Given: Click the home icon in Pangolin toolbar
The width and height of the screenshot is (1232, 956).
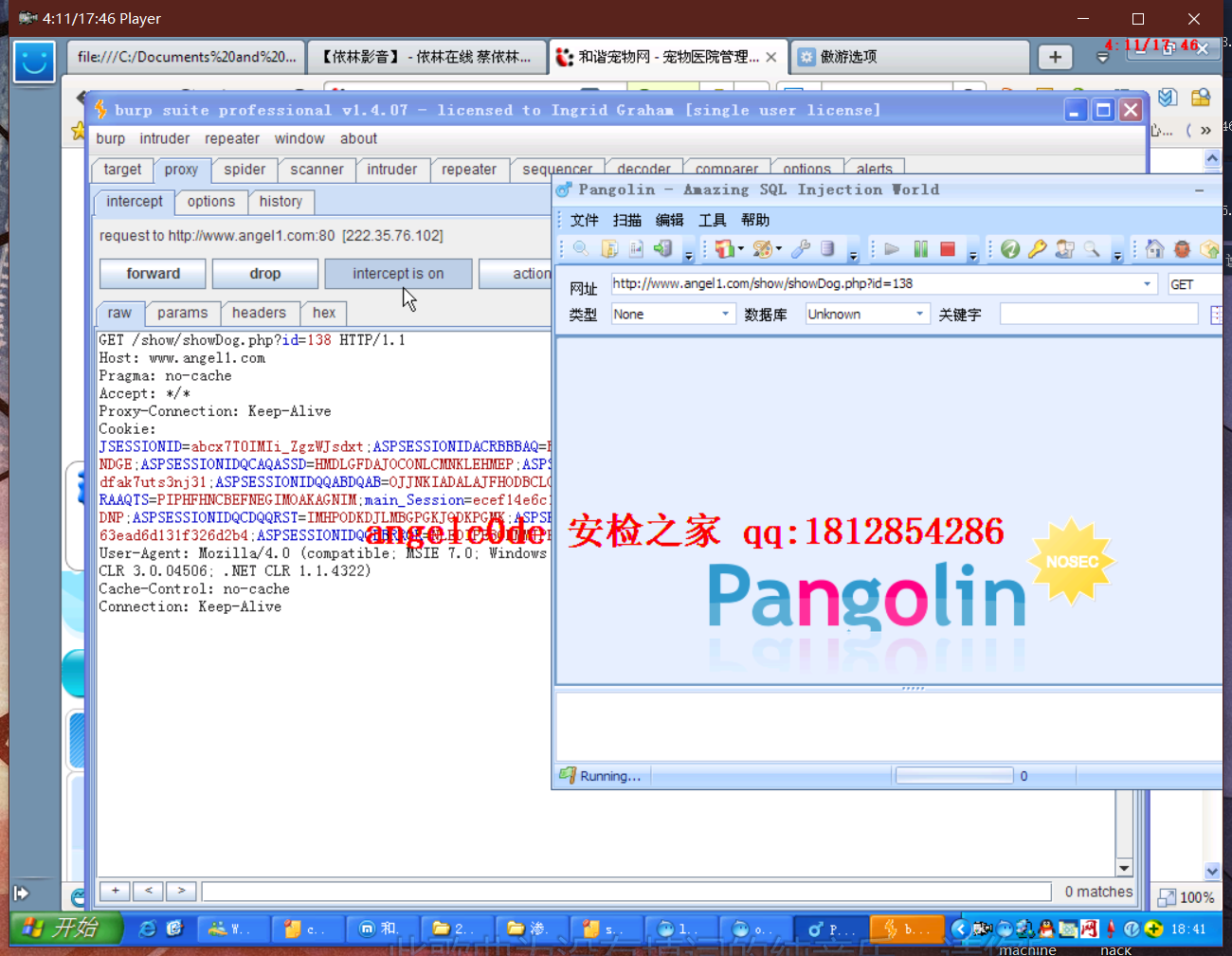Looking at the screenshot, I should pos(1154,249).
